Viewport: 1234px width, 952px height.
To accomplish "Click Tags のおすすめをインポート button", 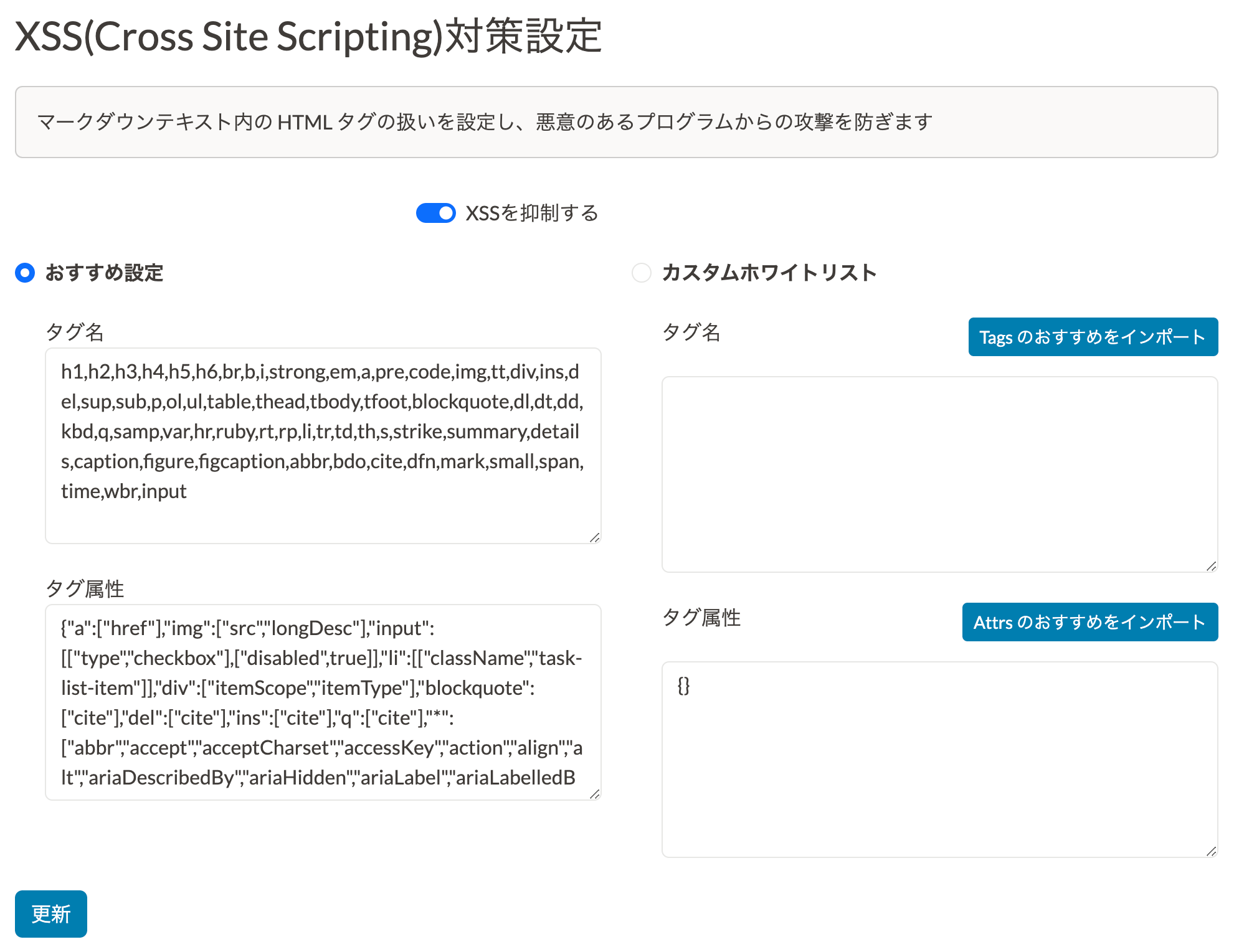I will pos(1093,337).
